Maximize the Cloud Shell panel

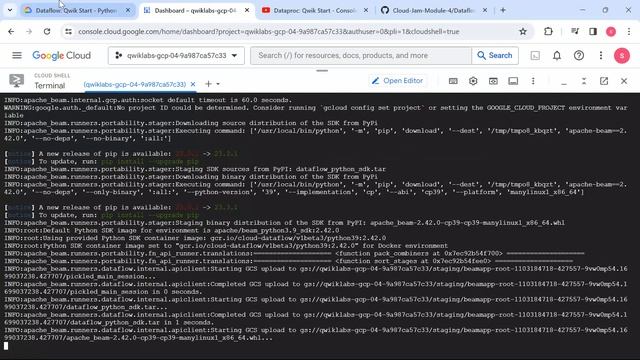point(584,81)
